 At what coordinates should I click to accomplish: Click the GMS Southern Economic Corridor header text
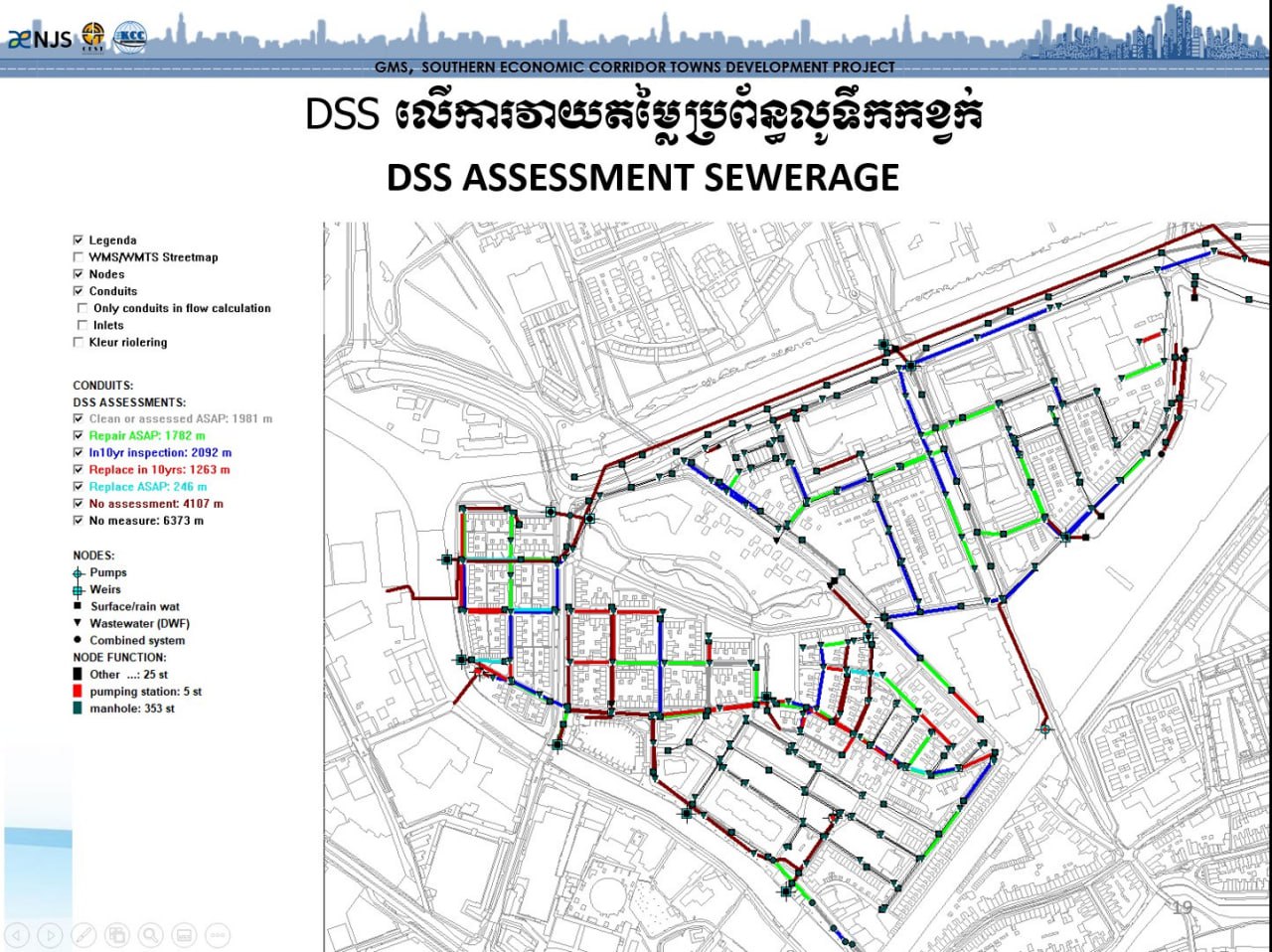[635, 67]
